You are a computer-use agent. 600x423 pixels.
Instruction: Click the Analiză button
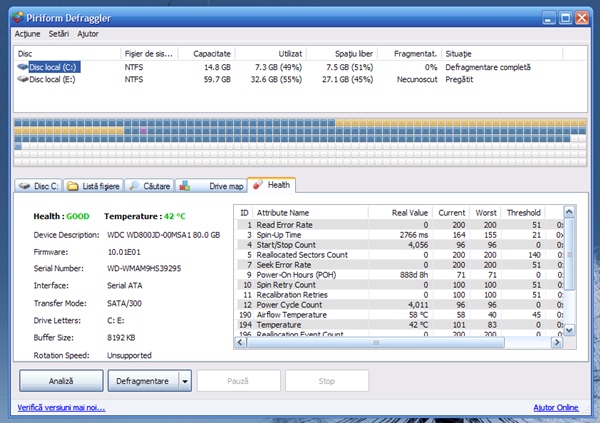(x=61, y=381)
